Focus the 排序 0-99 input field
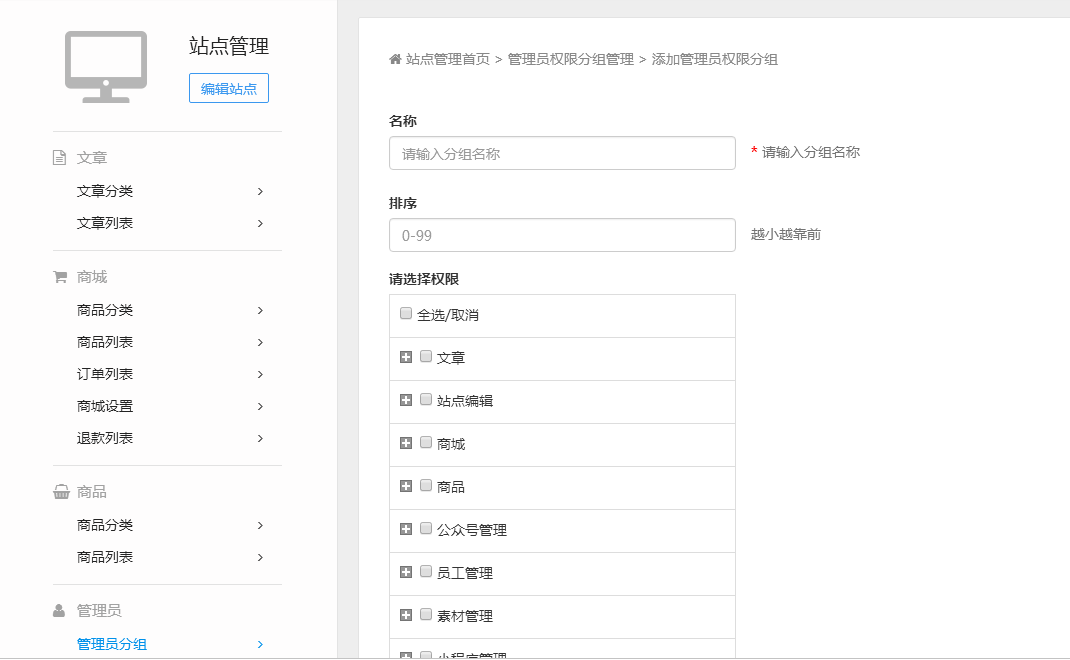Image resolution: width=1070 pixels, height=660 pixels. [x=562, y=236]
